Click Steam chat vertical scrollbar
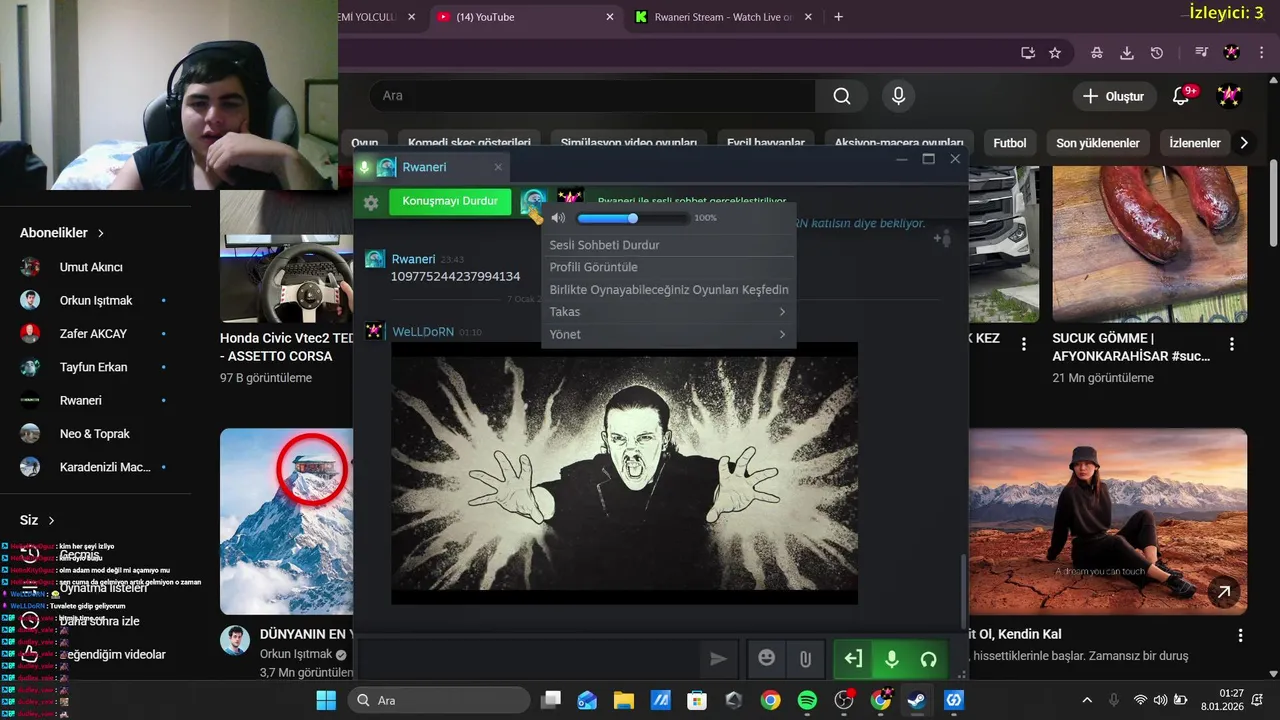The image size is (1280, 720). point(963,590)
